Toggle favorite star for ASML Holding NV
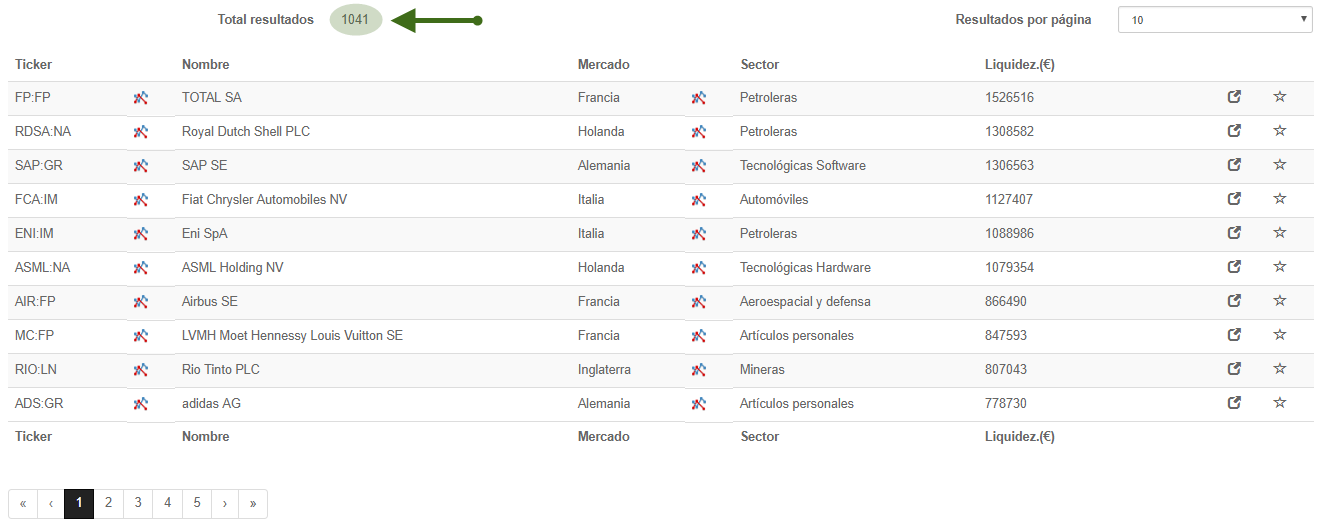The height and width of the screenshot is (522, 1317). (x=1279, y=267)
